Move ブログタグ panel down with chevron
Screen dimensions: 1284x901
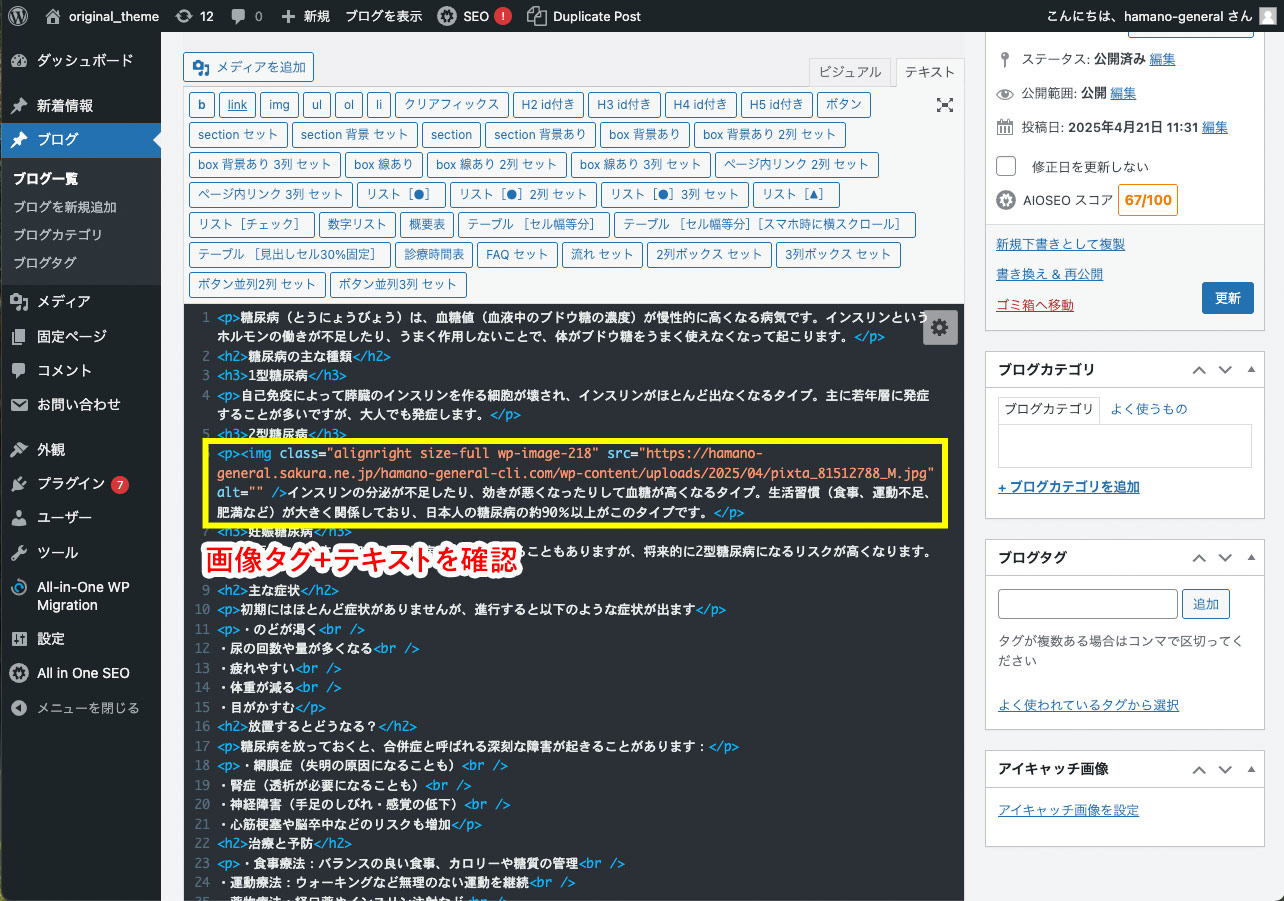1225,558
